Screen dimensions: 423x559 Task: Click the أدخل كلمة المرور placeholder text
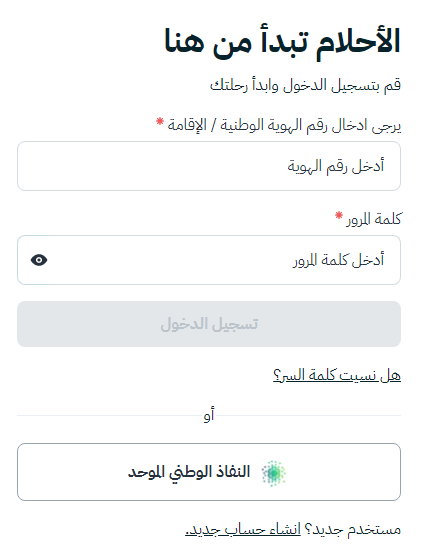point(339,260)
